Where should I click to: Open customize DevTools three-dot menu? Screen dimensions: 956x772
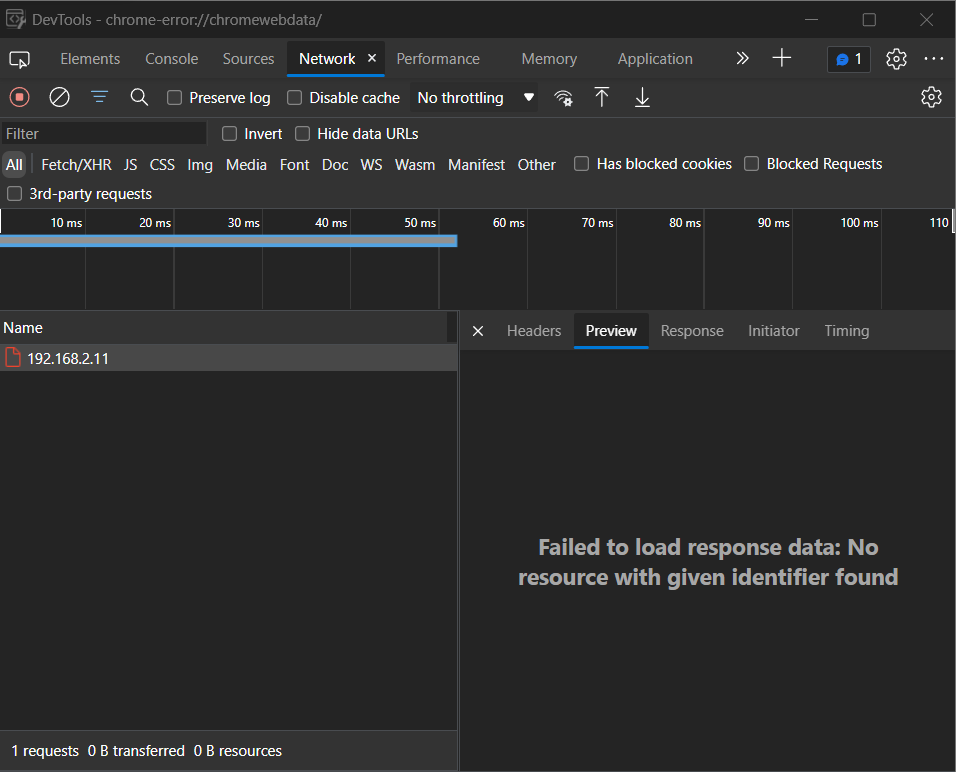click(x=933, y=59)
